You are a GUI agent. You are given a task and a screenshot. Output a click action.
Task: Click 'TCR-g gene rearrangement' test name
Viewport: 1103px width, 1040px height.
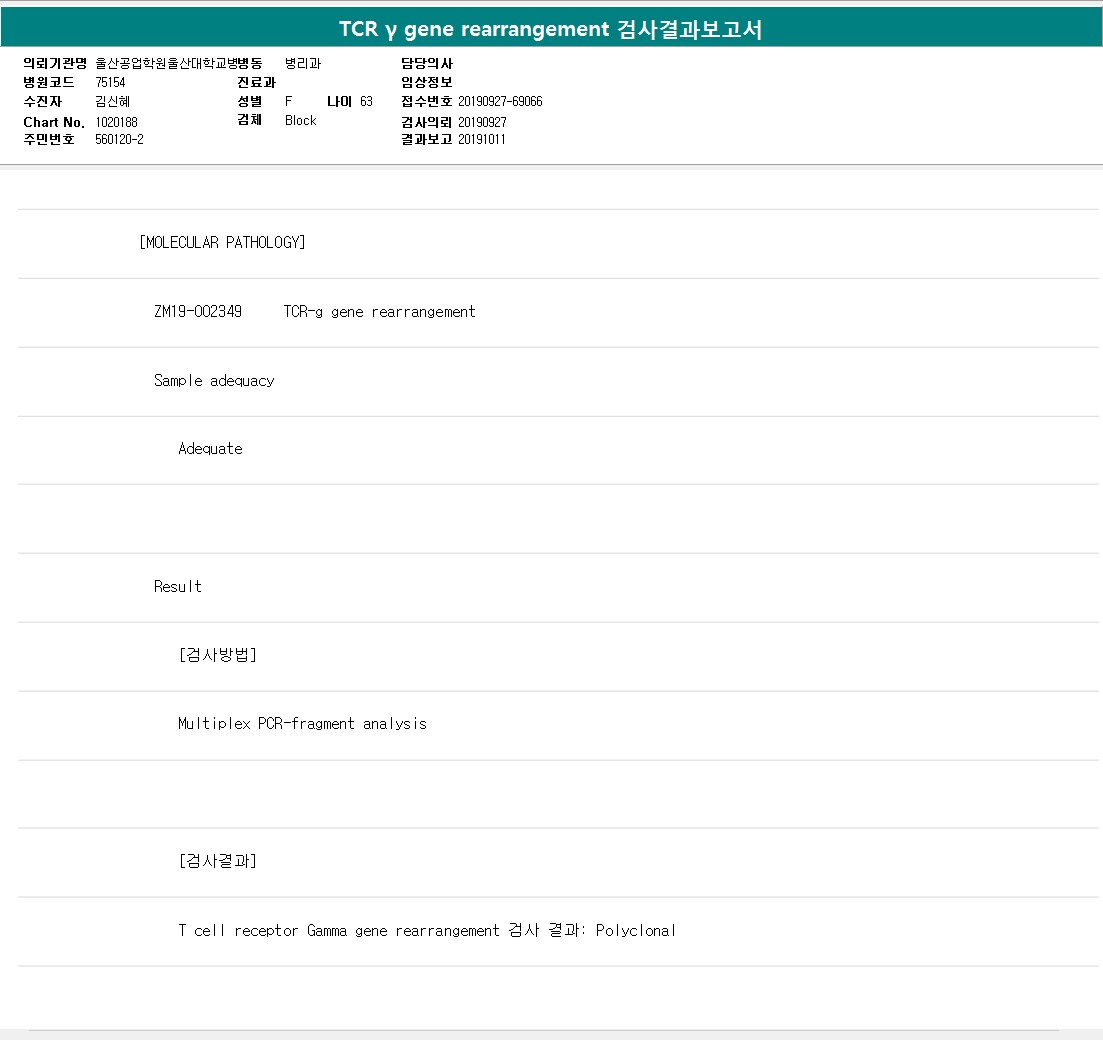click(x=380, y=312)
